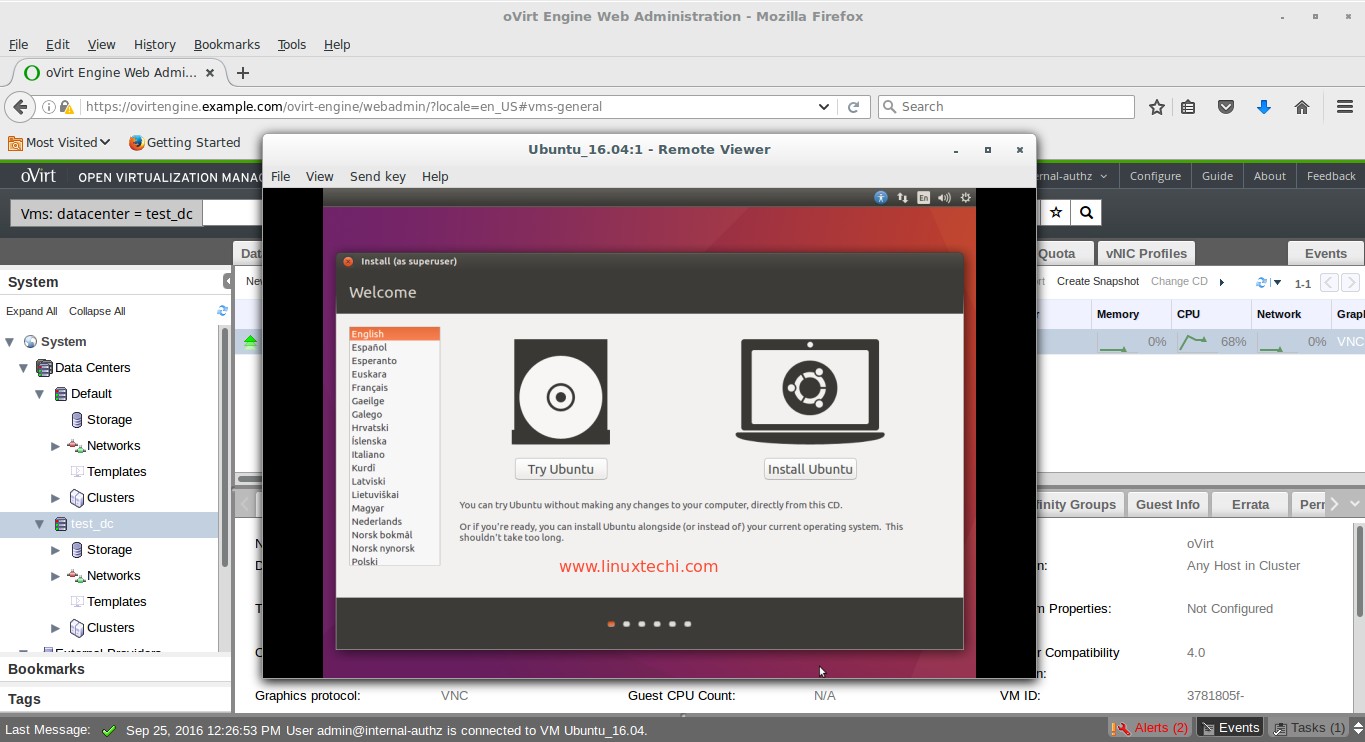The width and height of the screenshot is (1365, 742).
Task: Open the USB device redirection icon in Remote Viewer
Action: tap(902, 198)
